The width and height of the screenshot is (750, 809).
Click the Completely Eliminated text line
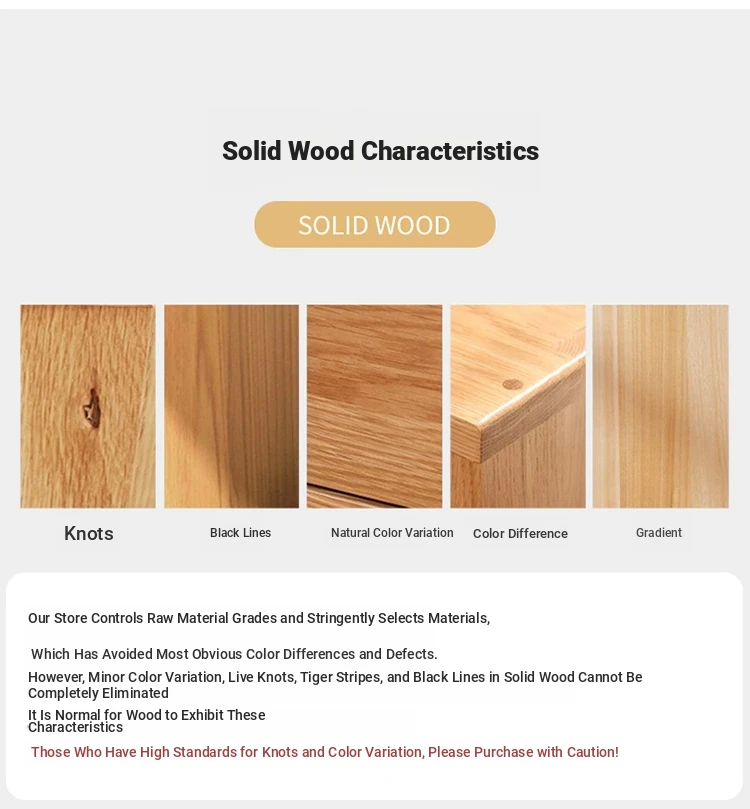click(99, 693)
